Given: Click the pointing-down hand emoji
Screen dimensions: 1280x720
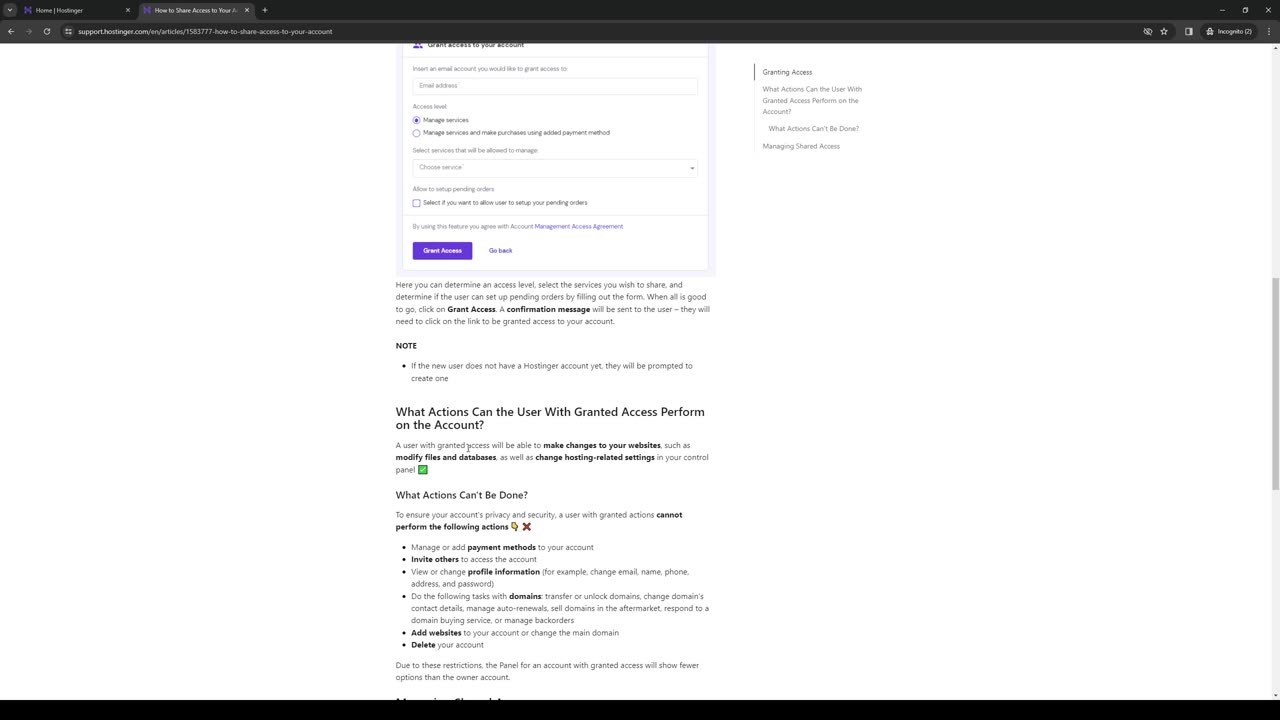Looking at the screenshot, I should (x=514, y=527).
